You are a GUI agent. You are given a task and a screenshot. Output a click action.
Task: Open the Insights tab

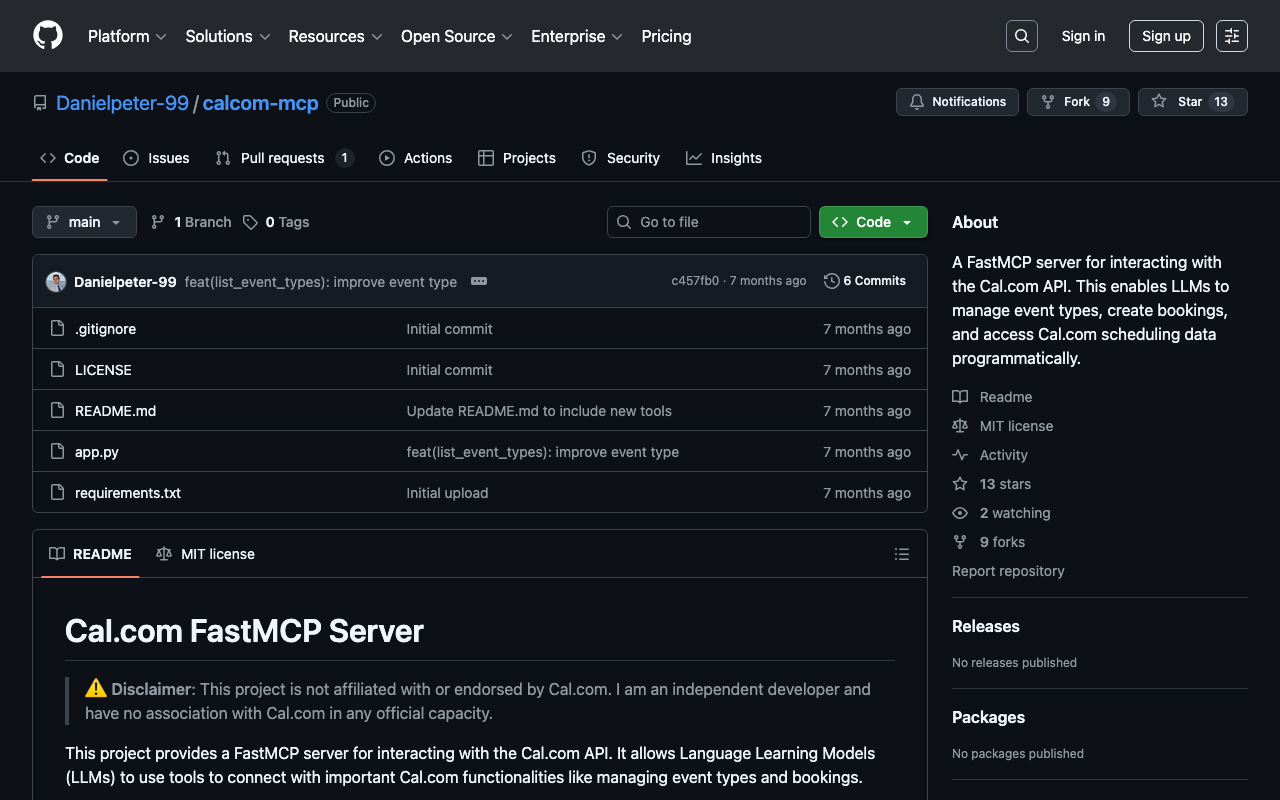coord(724,158)
